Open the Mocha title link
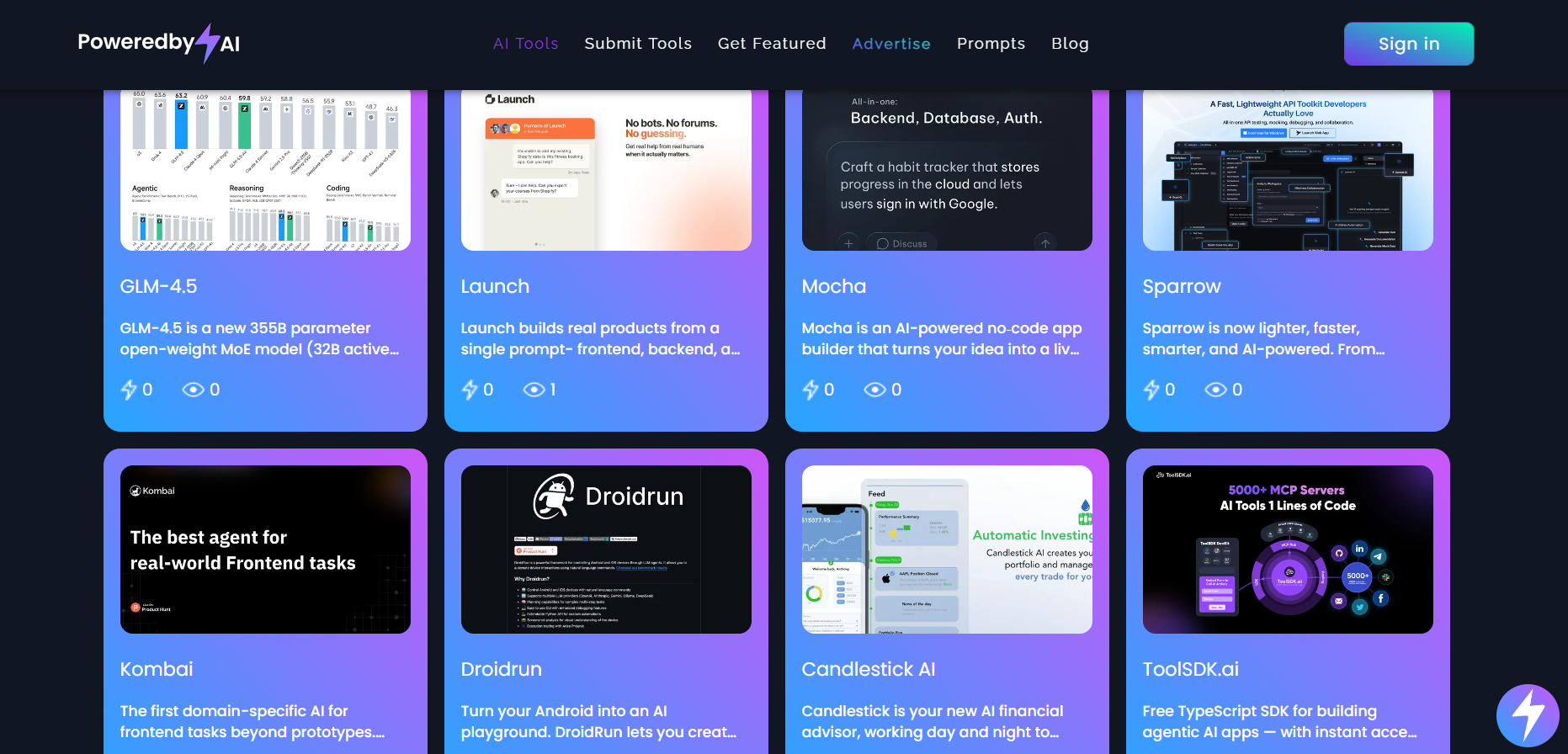1568x754 pixels. coord(834,286)
